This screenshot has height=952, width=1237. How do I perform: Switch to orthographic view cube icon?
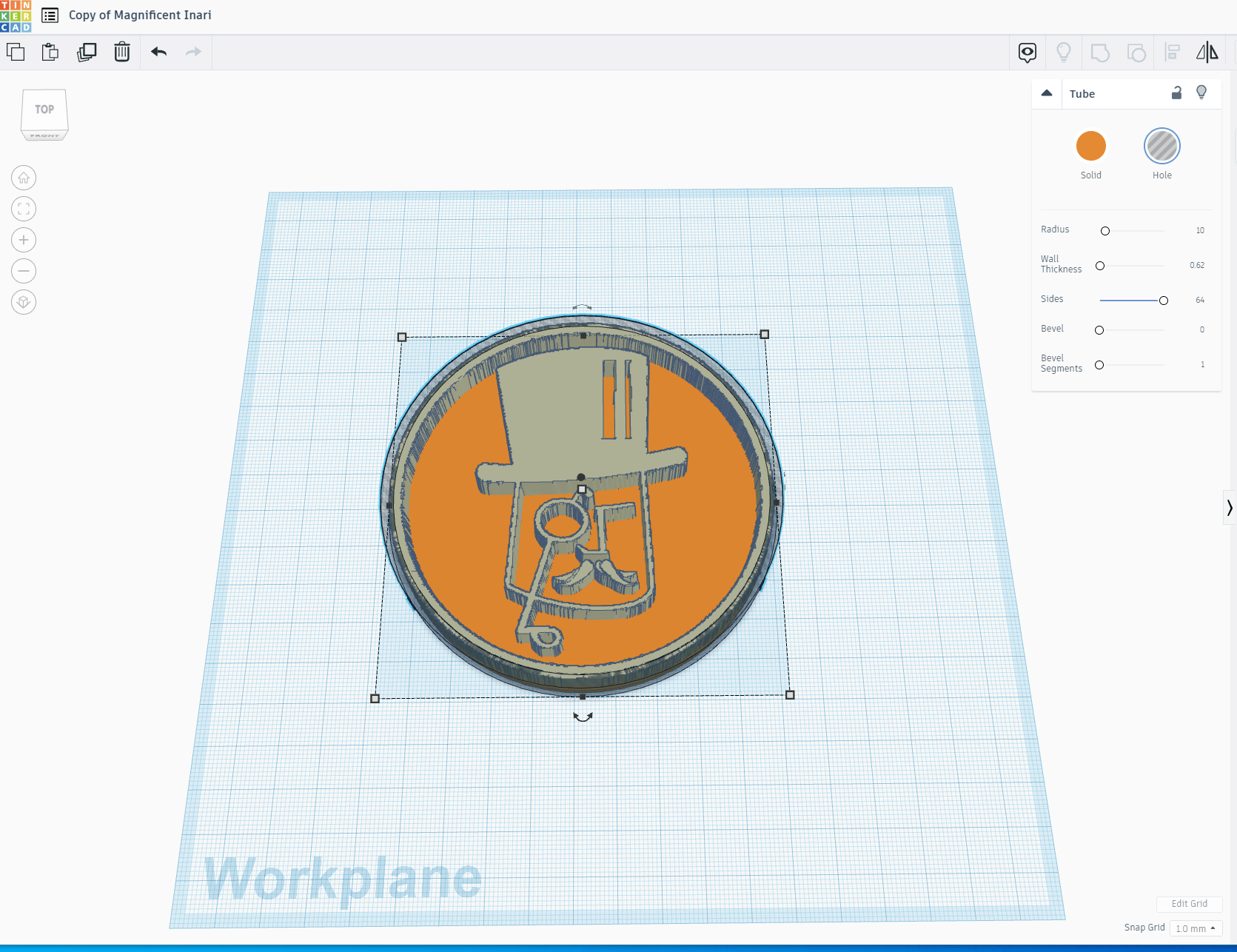coord(24,302)
